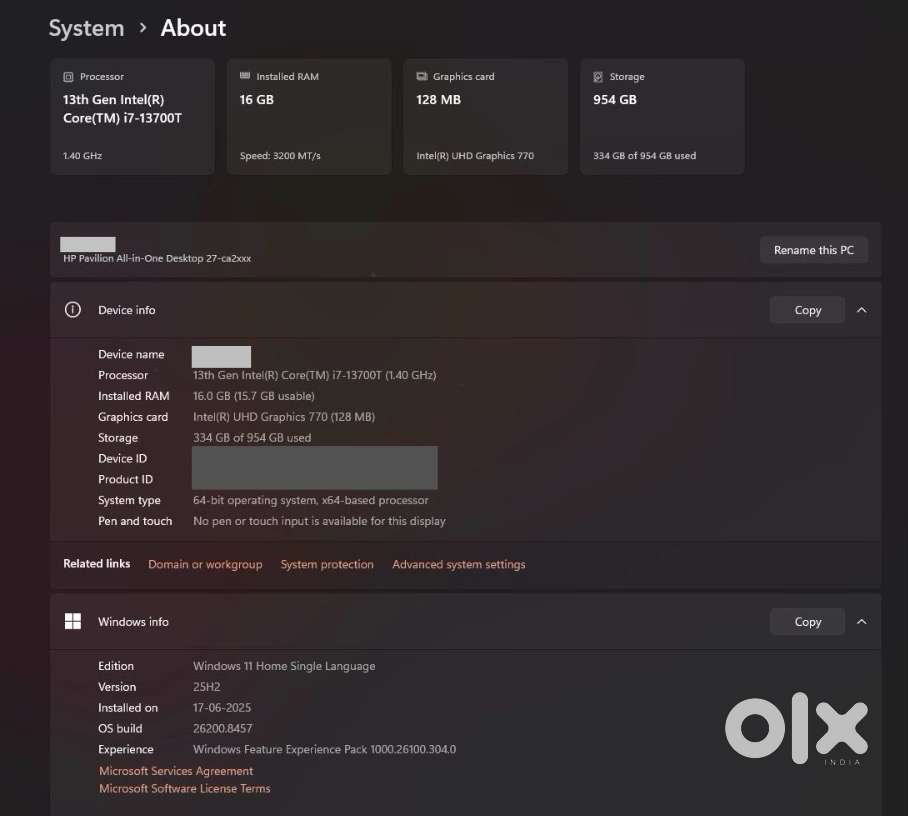Click the '25H2' version value
This screenshot has height=816, width=908.
(x=207, y=687)
